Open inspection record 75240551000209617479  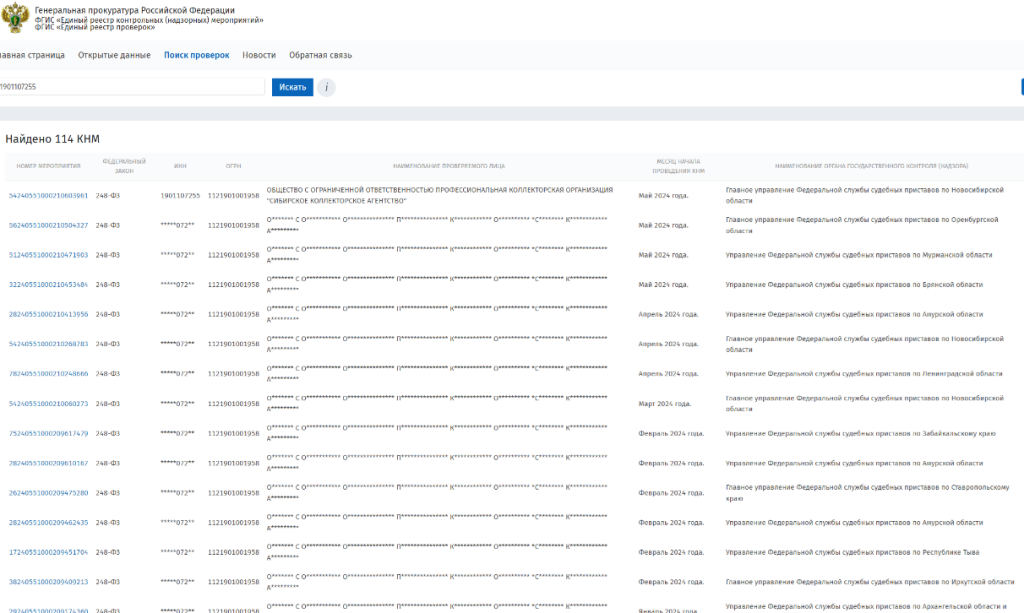coord(48,433)
